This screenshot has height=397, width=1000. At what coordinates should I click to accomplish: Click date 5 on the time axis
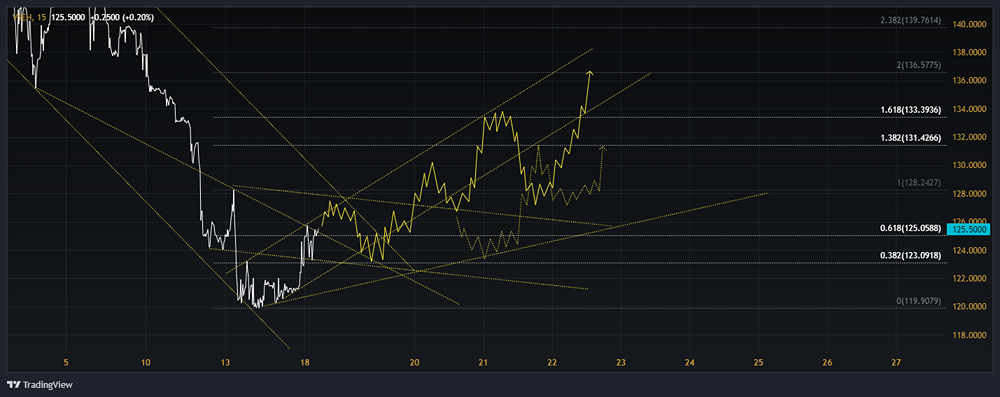click(67, 363)
